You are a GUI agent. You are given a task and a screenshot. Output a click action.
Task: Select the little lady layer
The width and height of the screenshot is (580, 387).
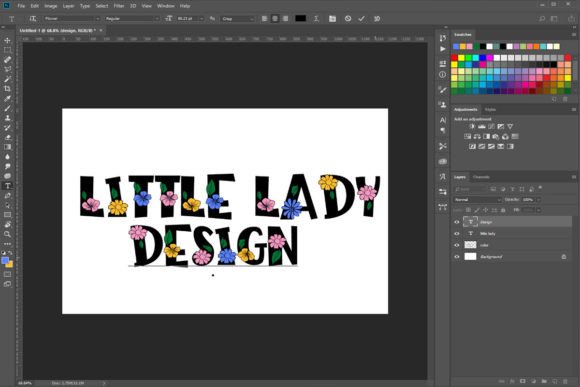(513, 233)
